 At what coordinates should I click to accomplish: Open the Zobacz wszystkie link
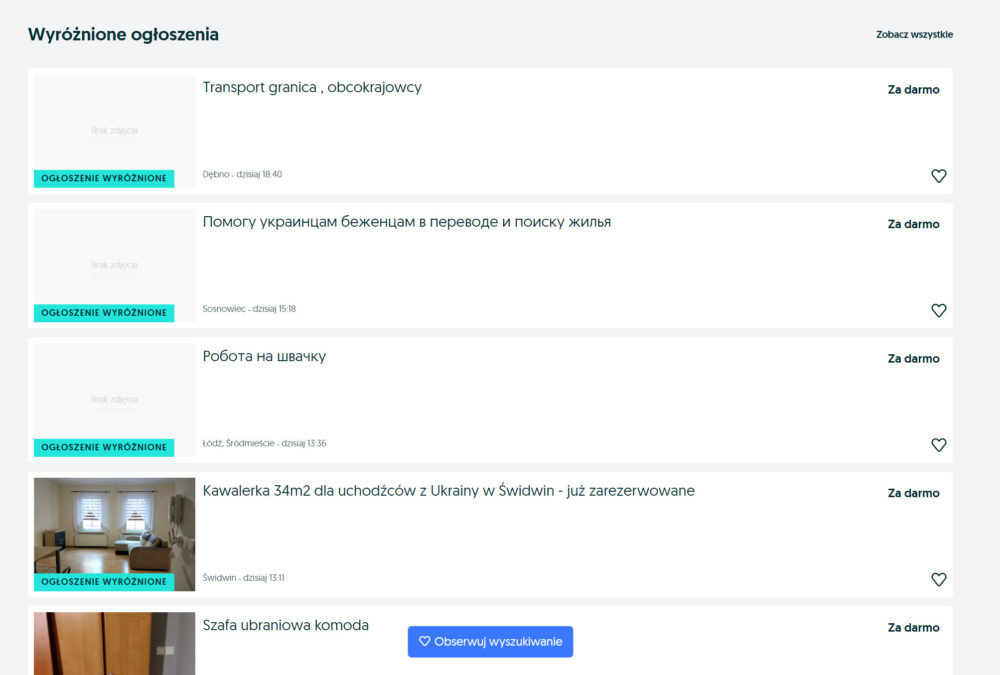point(915,34)
